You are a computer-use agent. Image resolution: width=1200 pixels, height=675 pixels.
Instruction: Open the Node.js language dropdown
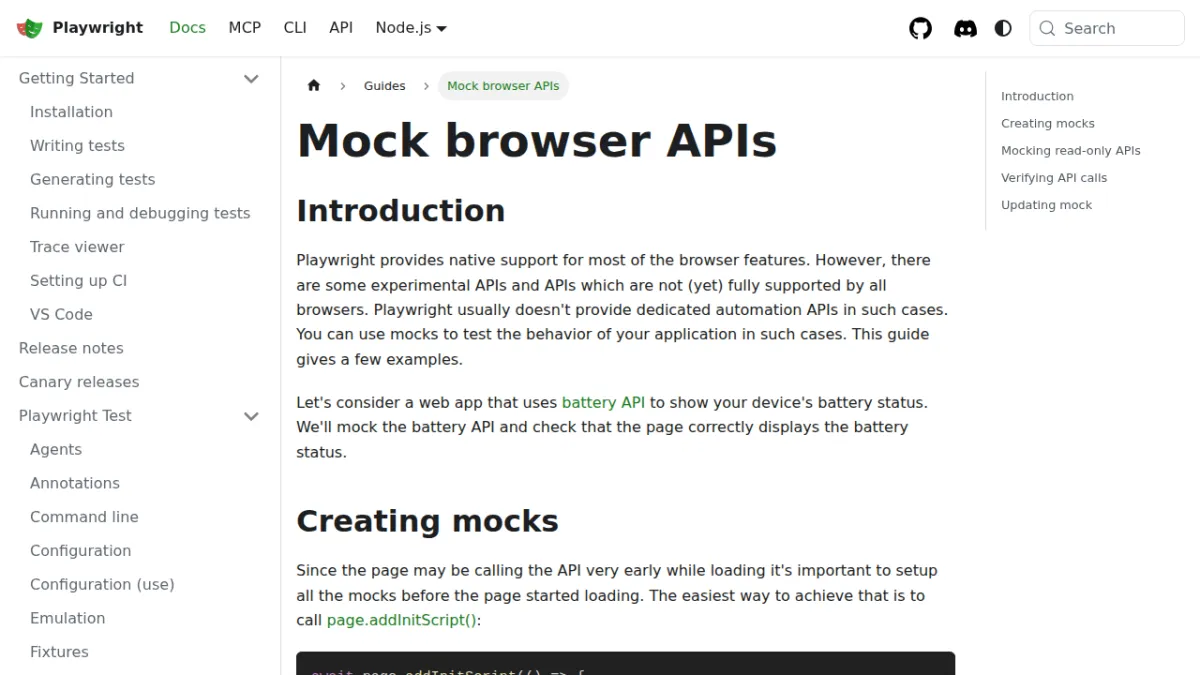tap(411, 28)
